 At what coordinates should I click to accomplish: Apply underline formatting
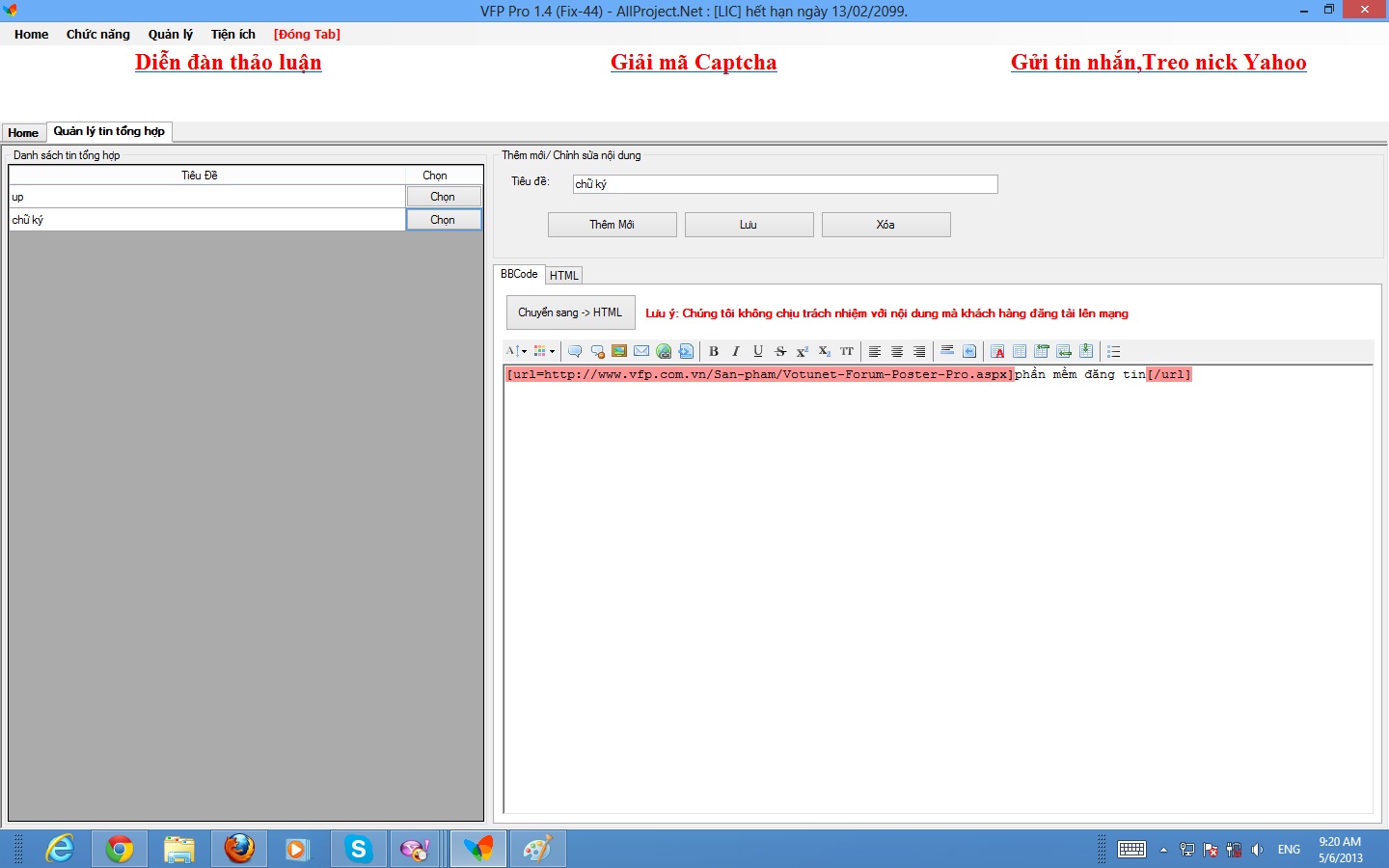tap(758, 351)
